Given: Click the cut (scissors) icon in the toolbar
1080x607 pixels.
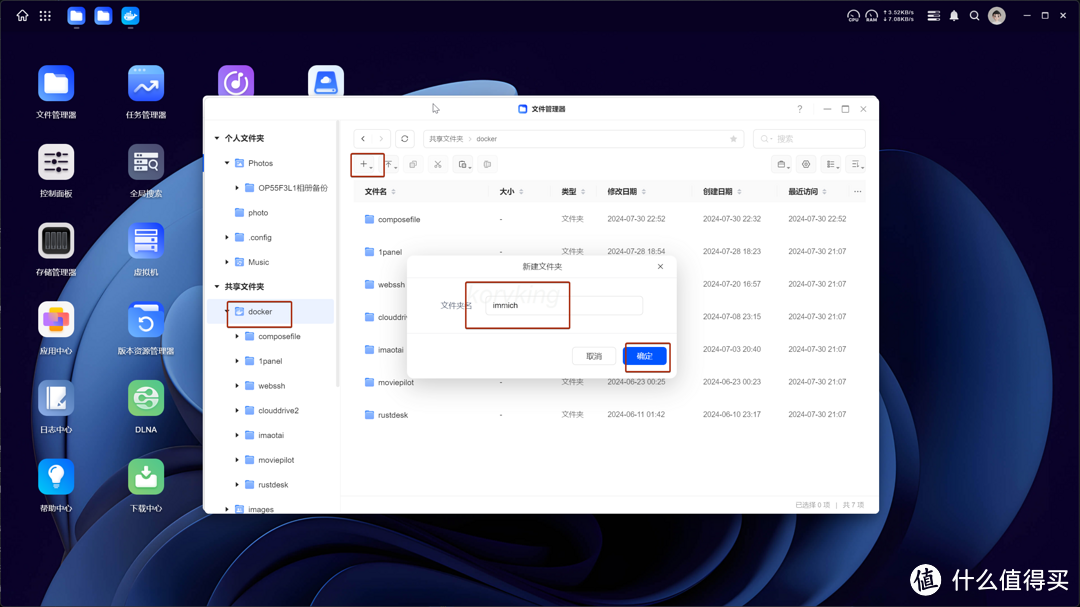Looking at the screenshot, I should pos(437,164).
